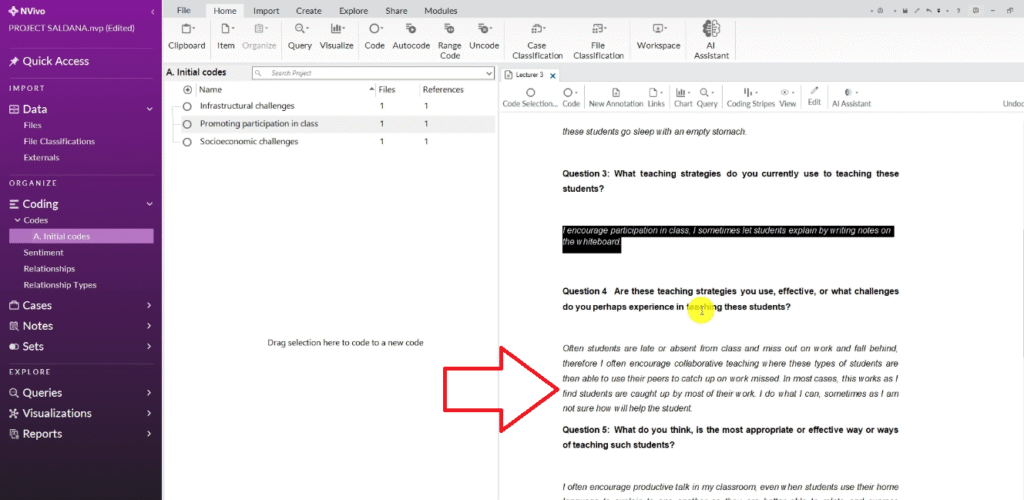1024x500 pixels.
Task: Select the Infrastructural challenges code circle
Action: 187,106
